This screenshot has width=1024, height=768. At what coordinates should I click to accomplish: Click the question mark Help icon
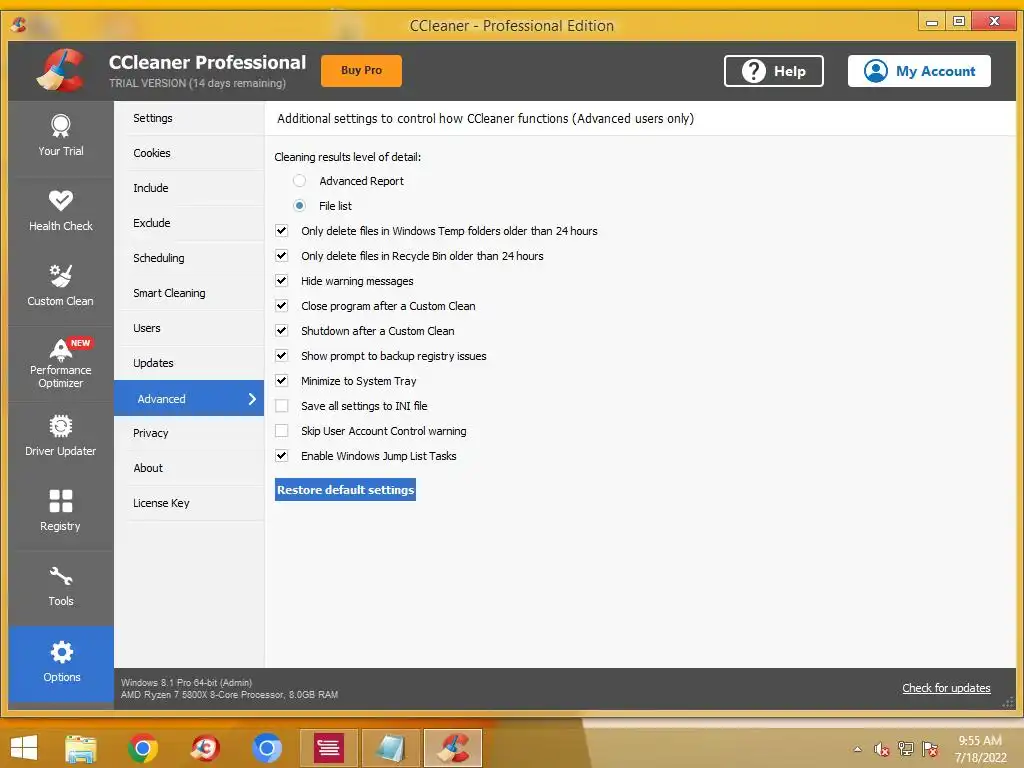pyautogui.click(x=754, y=71)
